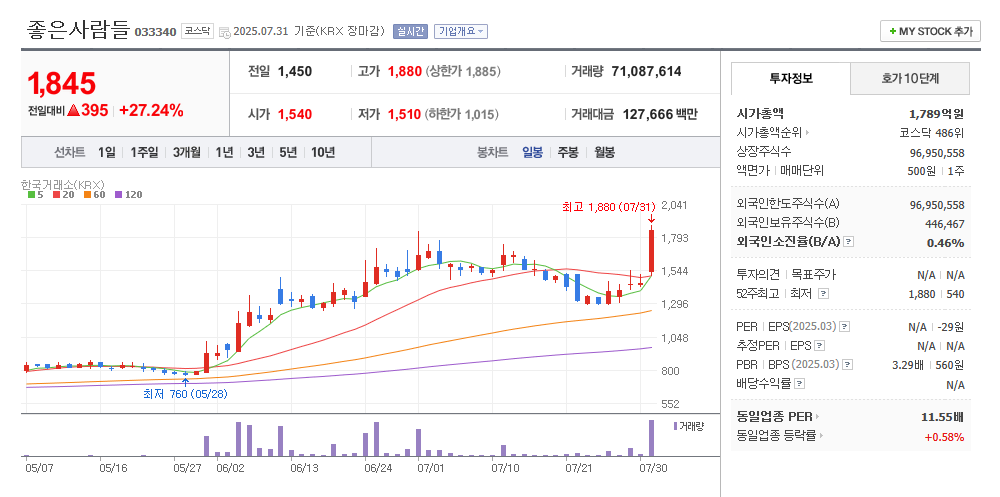Image resolution: width=1000 pixels, height=497 pixels.
Task: Click the 시가총액순위 link
Action: point(770,133)
